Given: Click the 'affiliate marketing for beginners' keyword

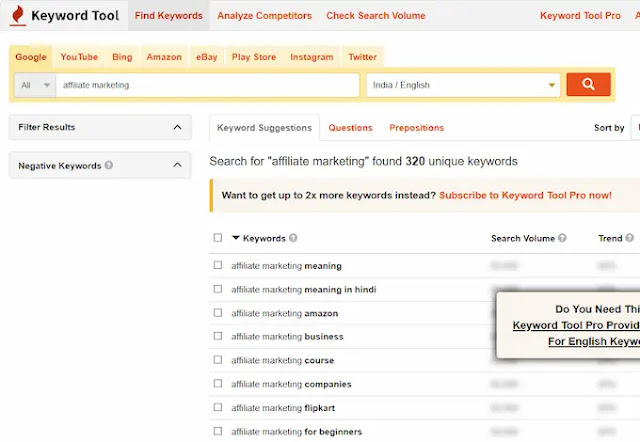Looking at the screenshot, I should click(x=296, y=431).
